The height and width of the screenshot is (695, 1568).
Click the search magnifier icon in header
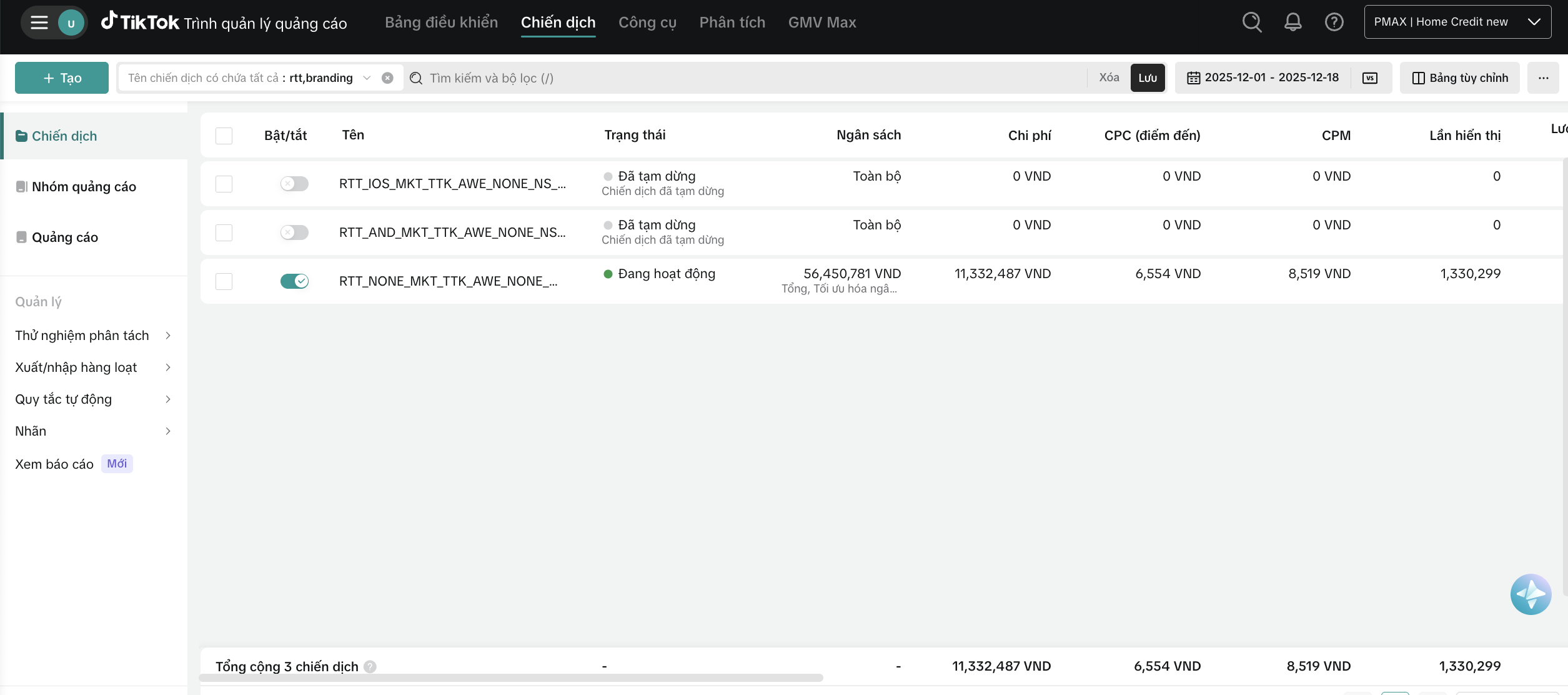point(1252,22)
